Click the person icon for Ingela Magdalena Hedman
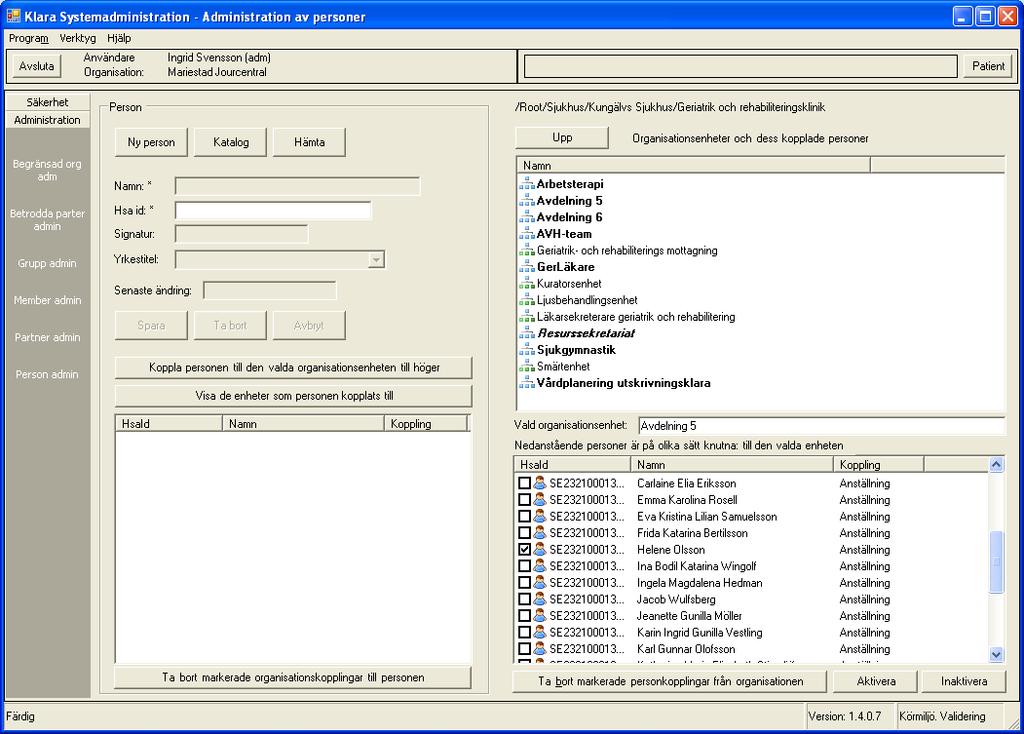The width and height of the screenshot is (1024, 734). point(539,582)
